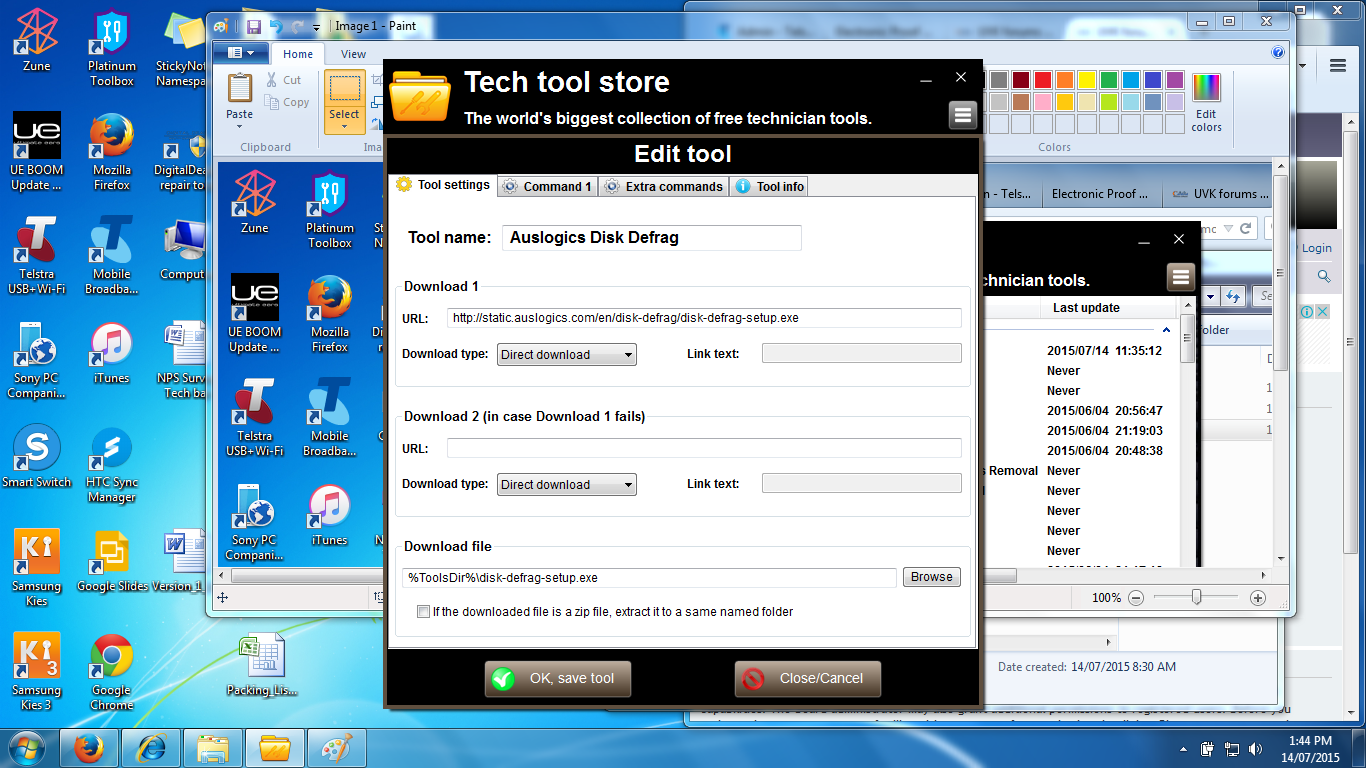
Task: Click Paint's zoom slider handle
Action: click(x=1196, y=597)
